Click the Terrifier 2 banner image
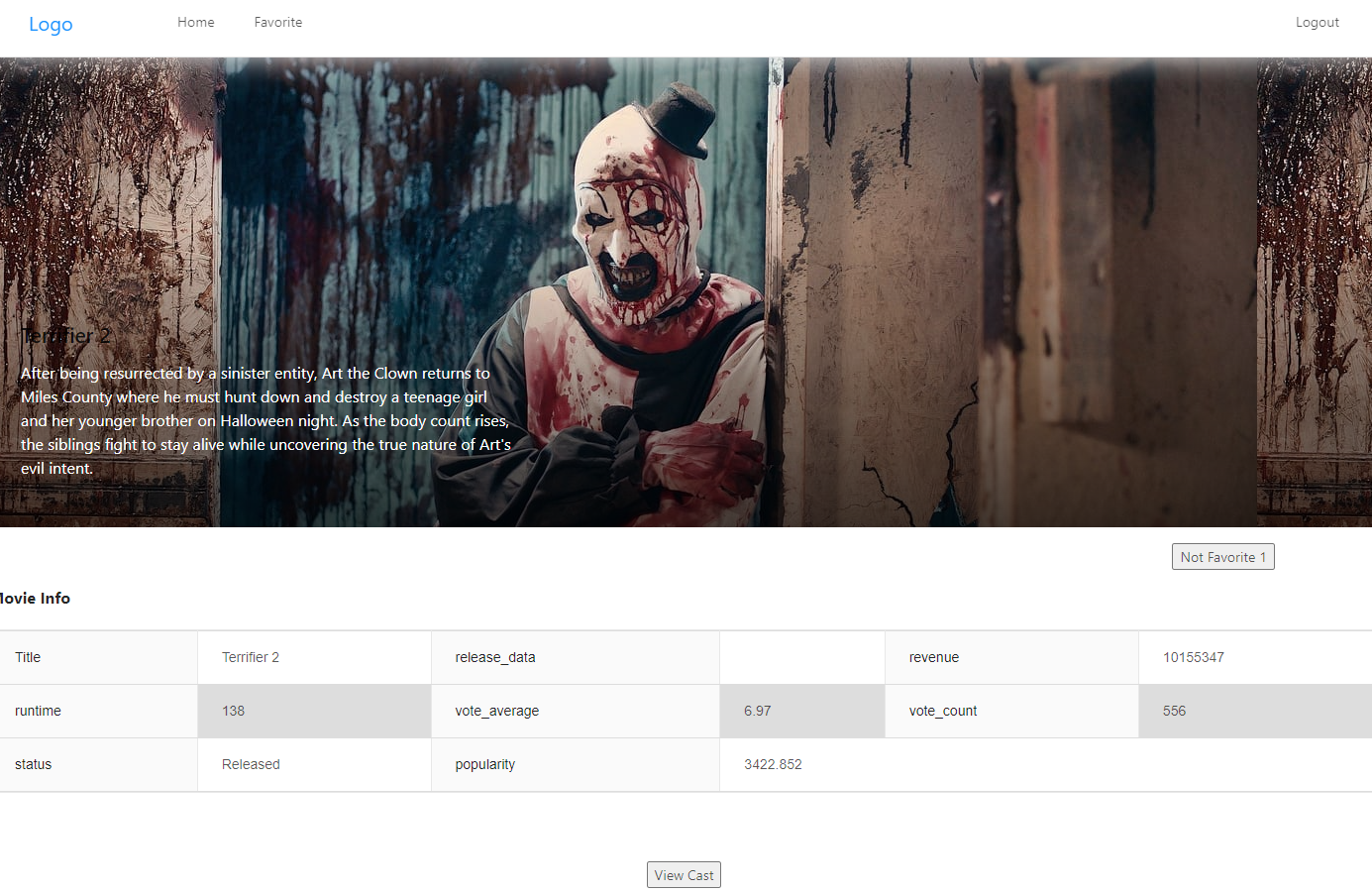1372x893 pixels. click(686, 291)
